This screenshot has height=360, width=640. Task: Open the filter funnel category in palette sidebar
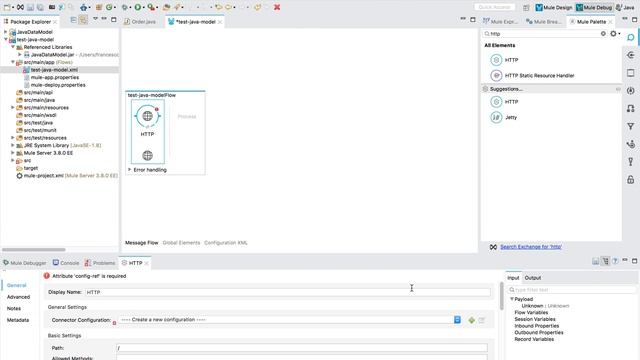coord(631,127)
